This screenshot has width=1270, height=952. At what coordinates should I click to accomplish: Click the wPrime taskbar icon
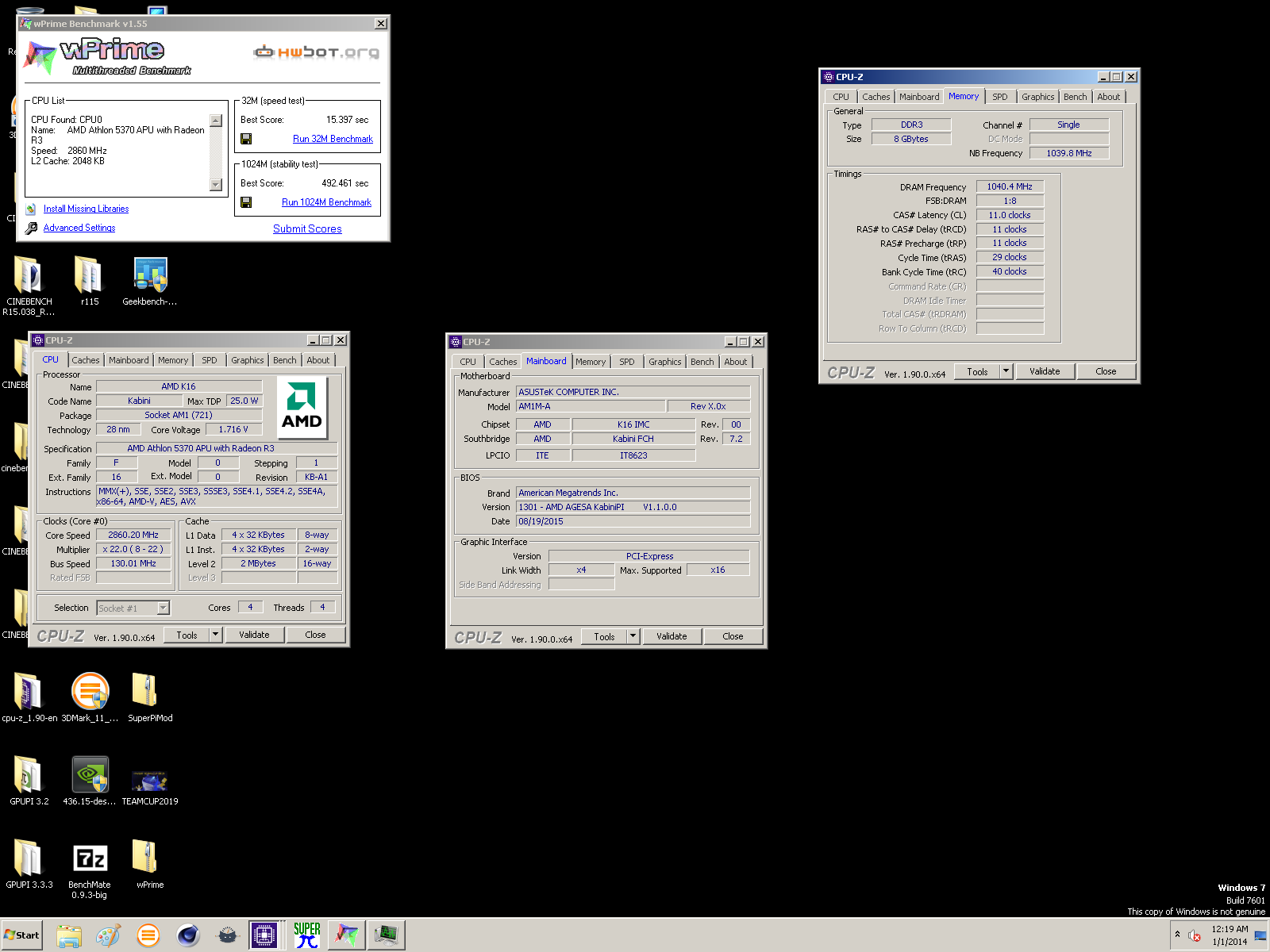347,935
